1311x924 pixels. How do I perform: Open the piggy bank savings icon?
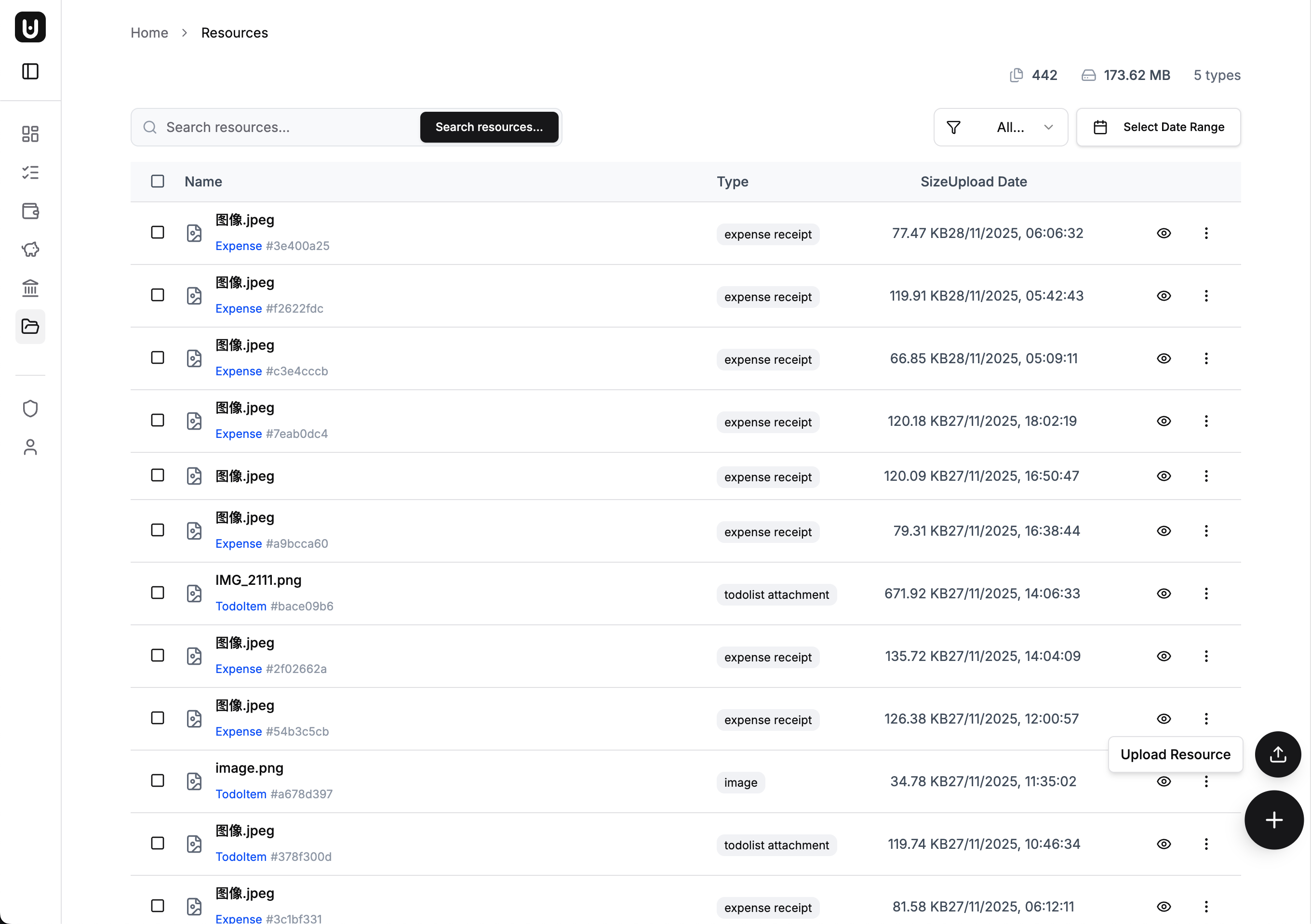click(x=30, y=250)
